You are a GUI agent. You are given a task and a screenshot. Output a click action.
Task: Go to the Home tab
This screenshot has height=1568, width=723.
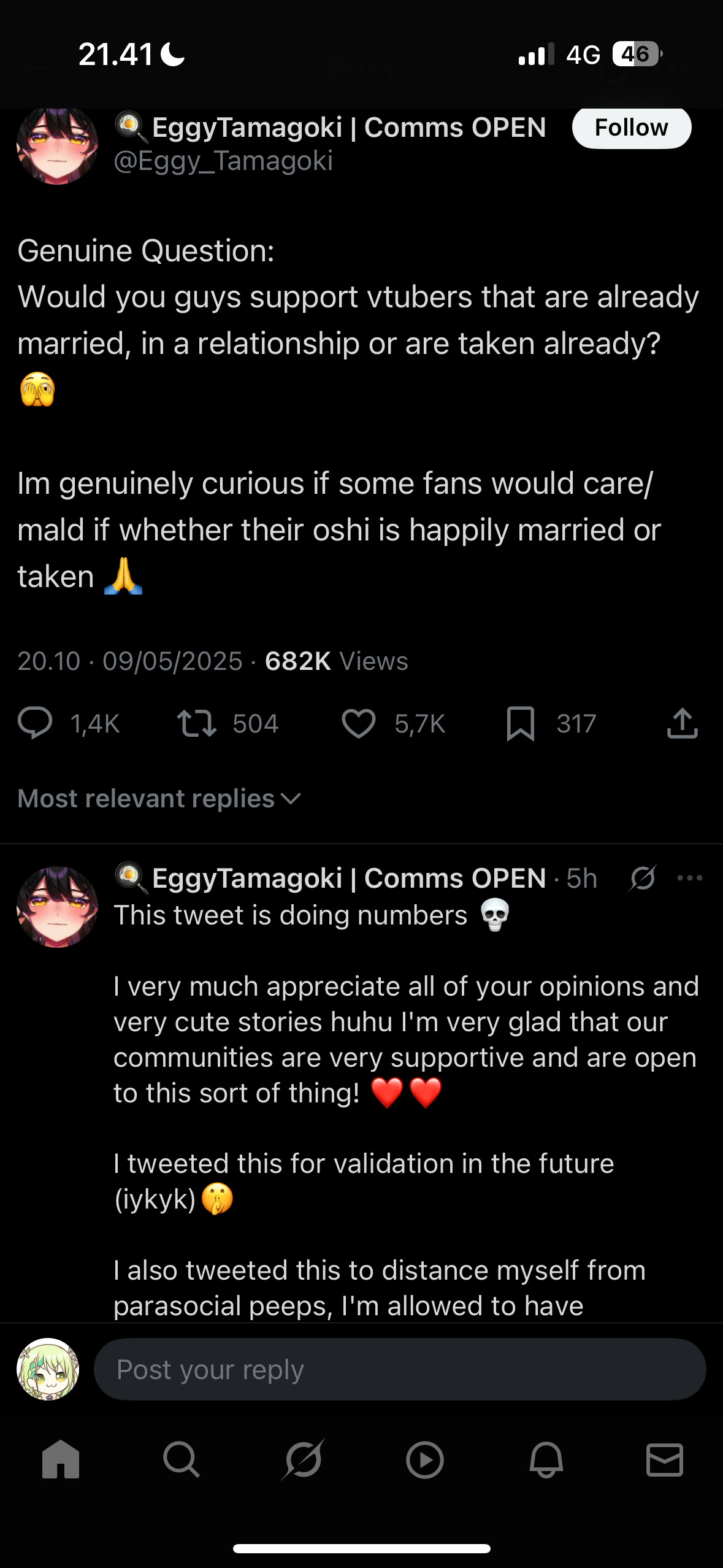pos(61,1459)
